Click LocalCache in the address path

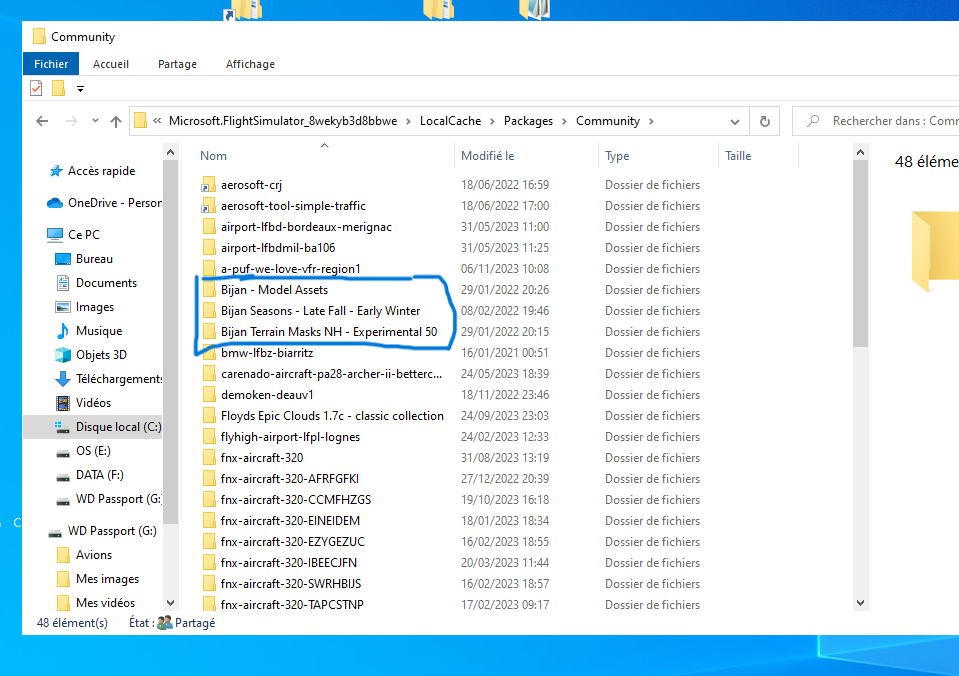450,121
